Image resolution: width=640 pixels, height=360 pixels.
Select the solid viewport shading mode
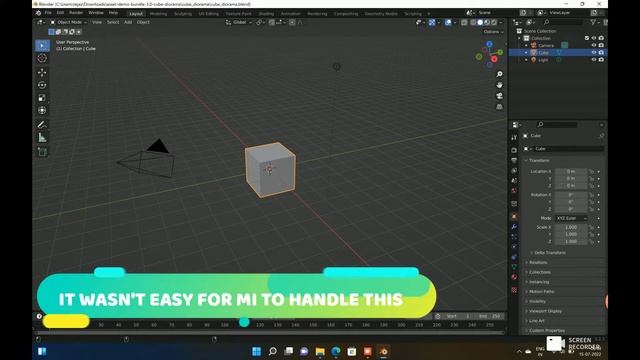click(x=480, y=22)
